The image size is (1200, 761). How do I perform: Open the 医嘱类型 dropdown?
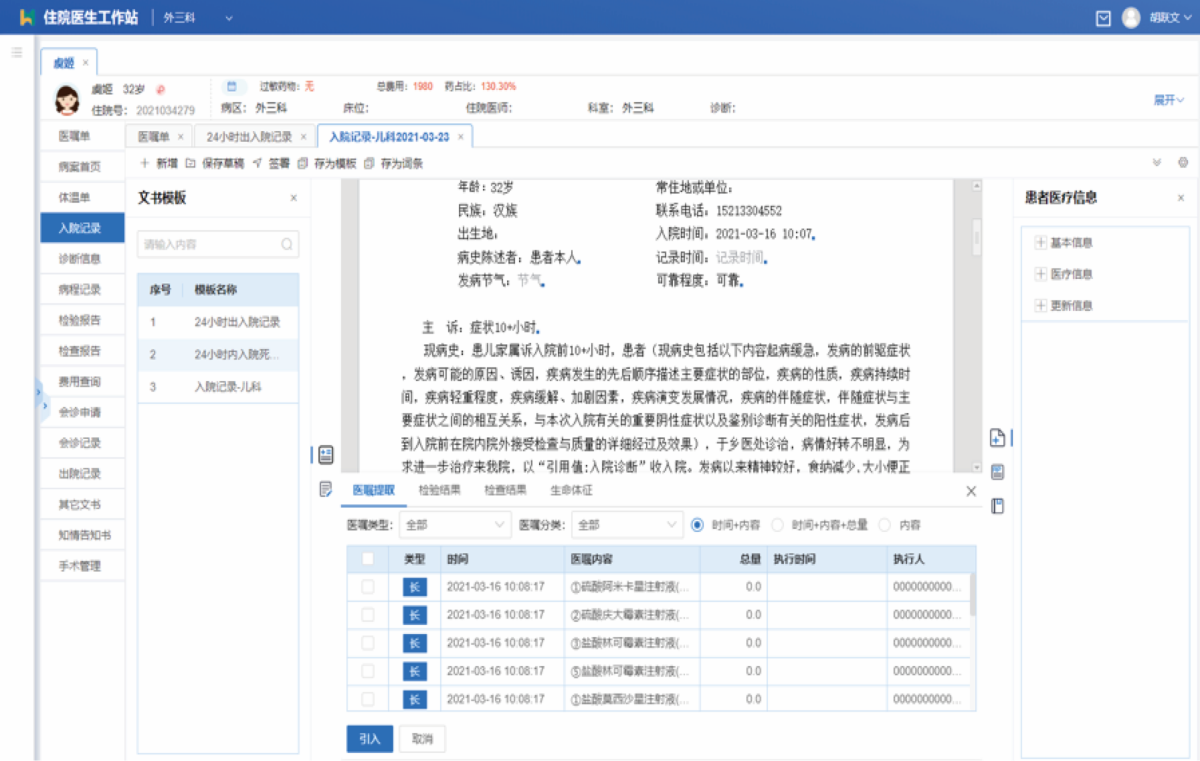456,525
